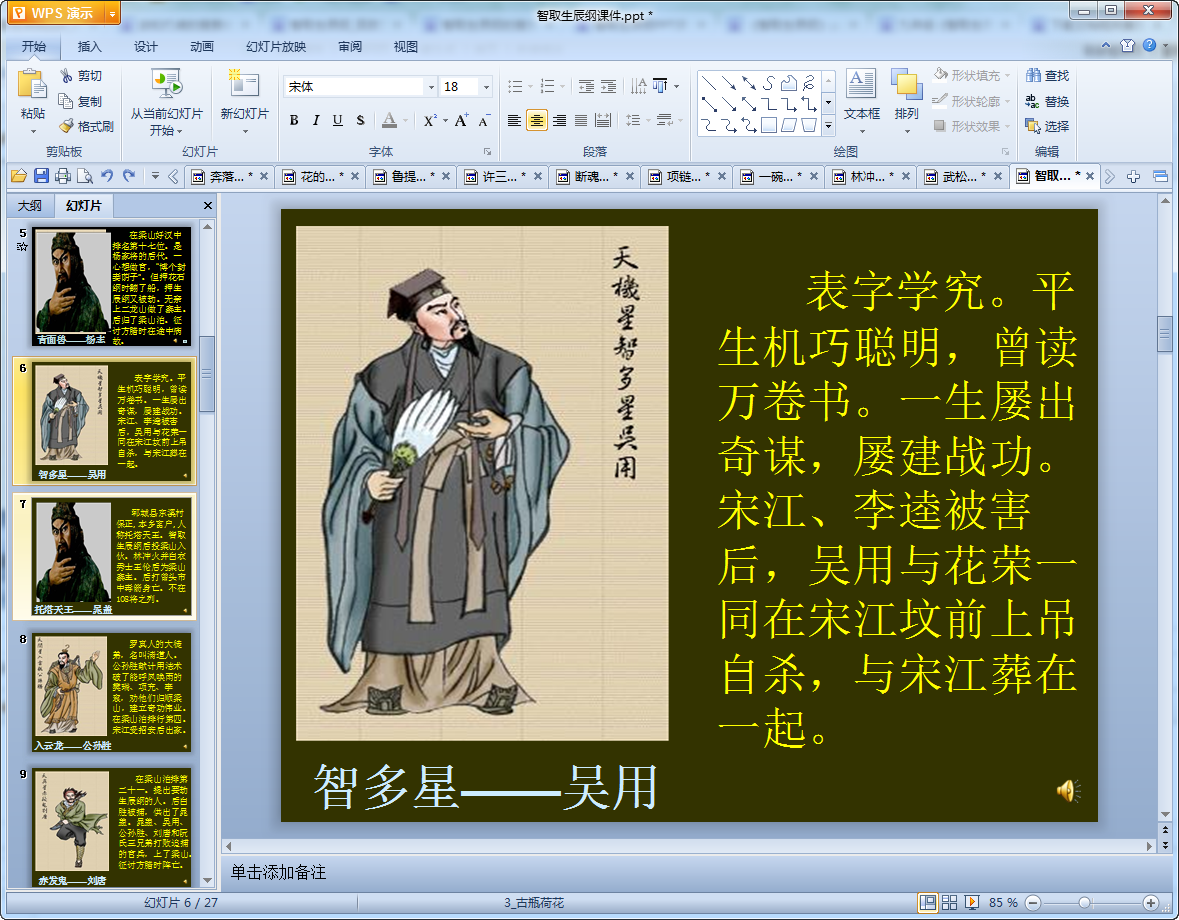Viewport: 1179px width, 920px height.
Task: Toggle center alignment button
Action: (537, 120)
